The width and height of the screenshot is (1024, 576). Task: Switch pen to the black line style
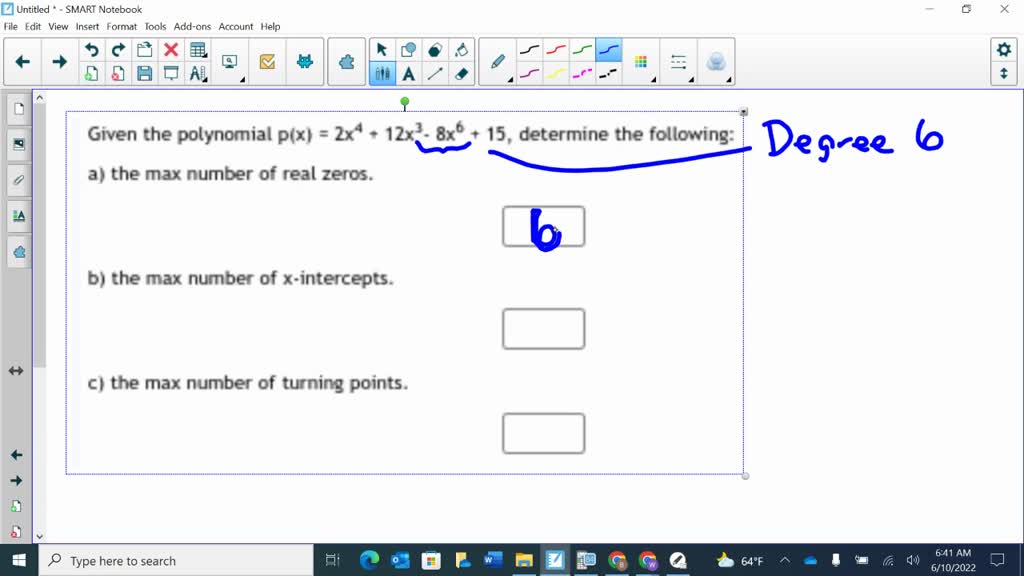click(x=532, y=51)
